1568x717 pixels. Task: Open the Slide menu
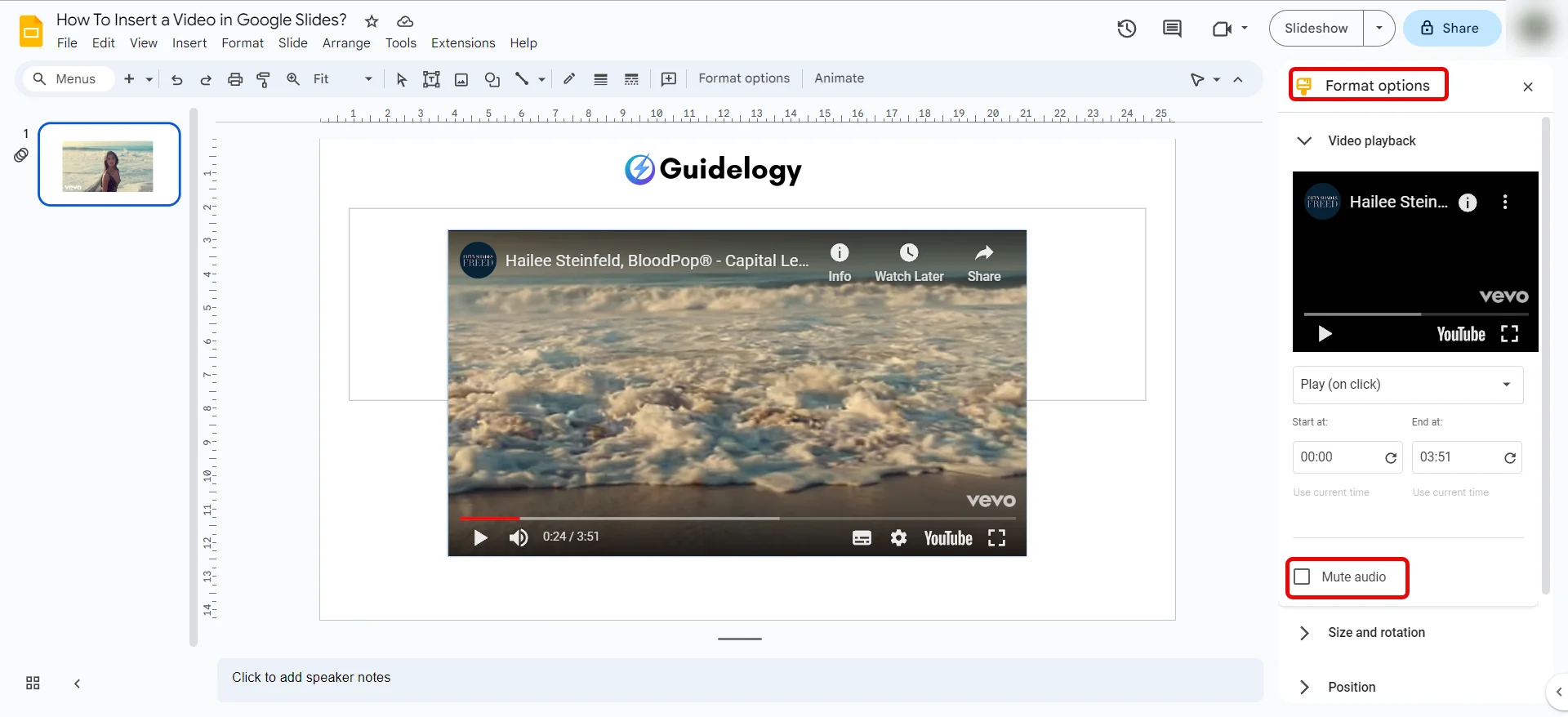coord(293,43)
